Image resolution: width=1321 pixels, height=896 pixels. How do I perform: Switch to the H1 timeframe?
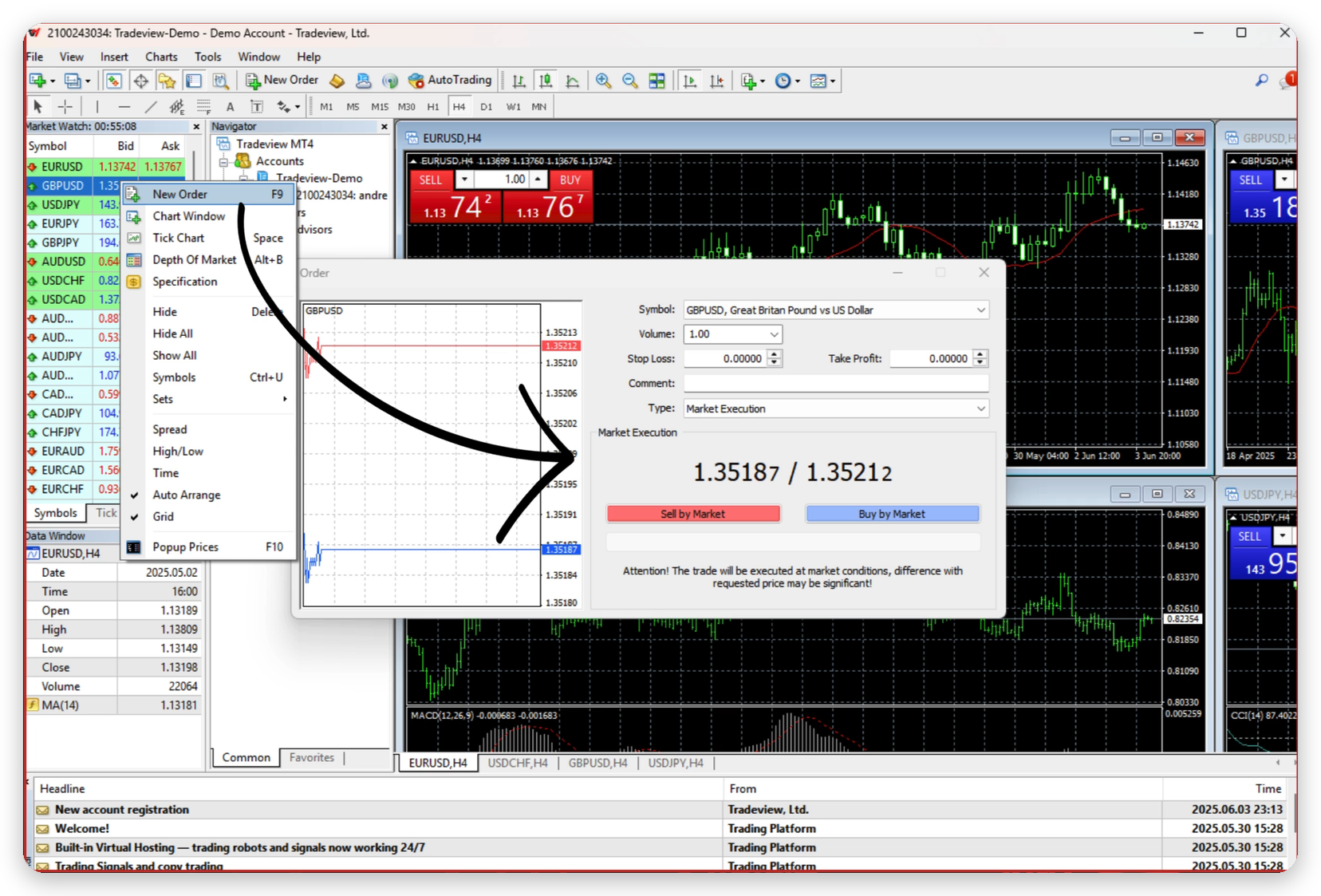(433, 106)
